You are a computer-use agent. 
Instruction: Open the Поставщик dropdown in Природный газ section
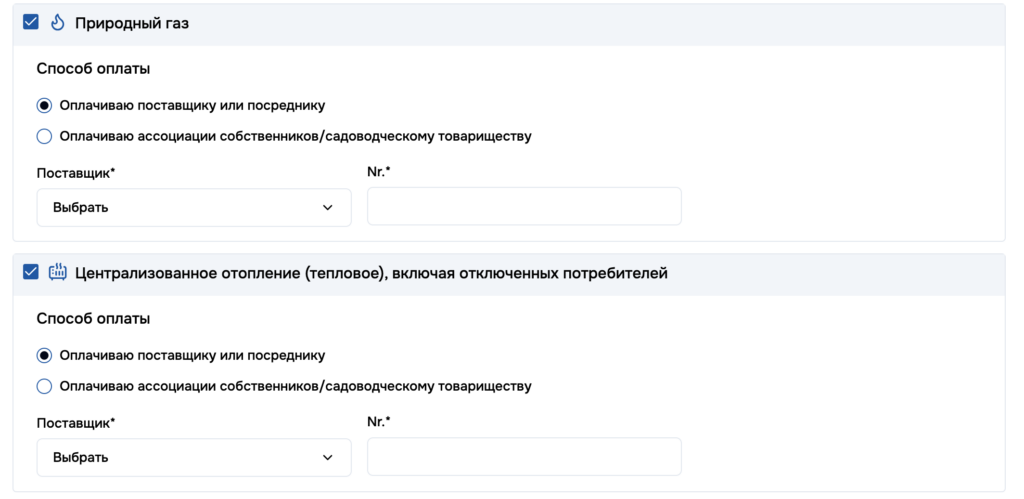(193, 207)
